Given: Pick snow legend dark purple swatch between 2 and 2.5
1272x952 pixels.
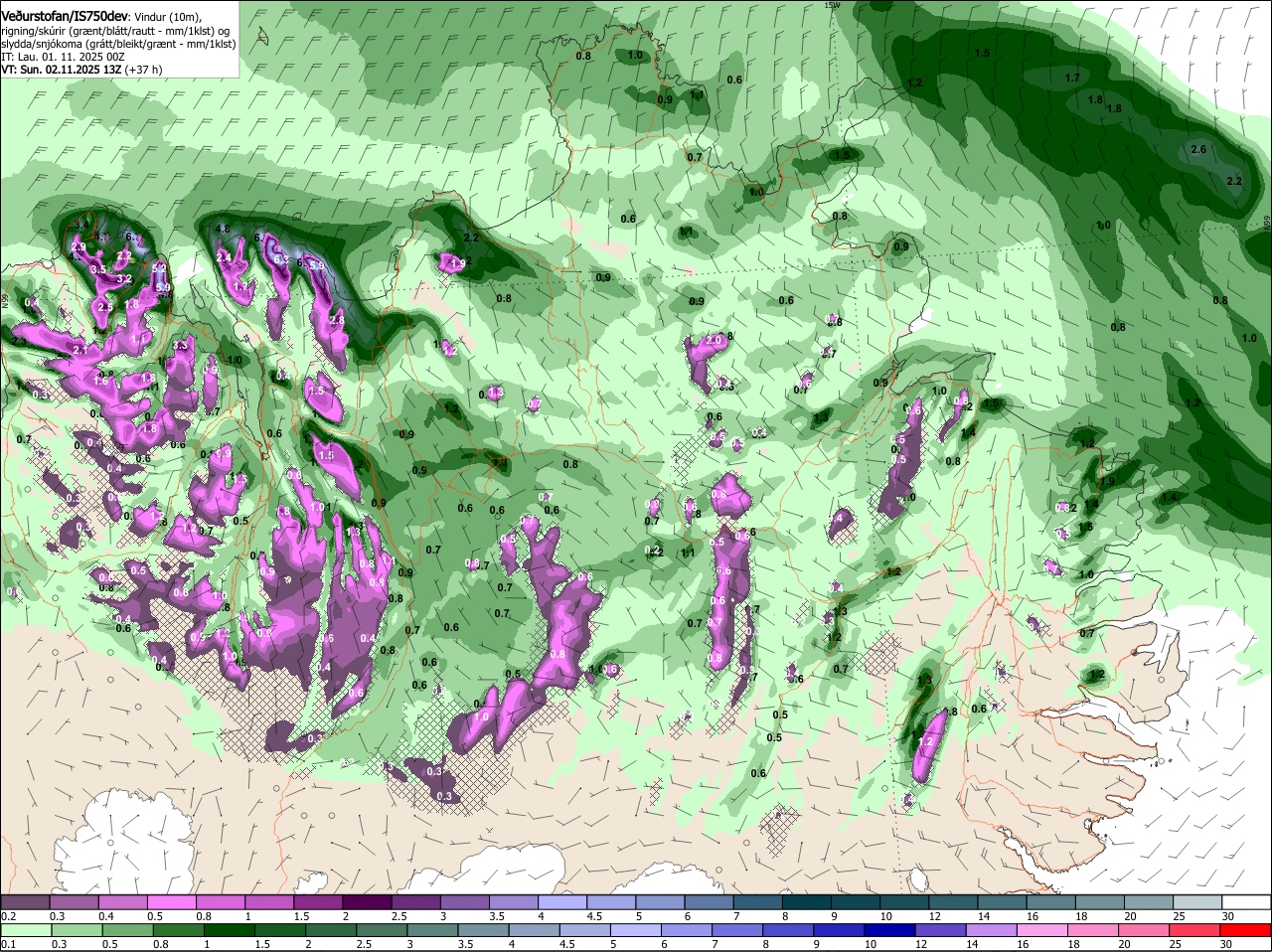Looking at the screenshot, I should (366, 901).
